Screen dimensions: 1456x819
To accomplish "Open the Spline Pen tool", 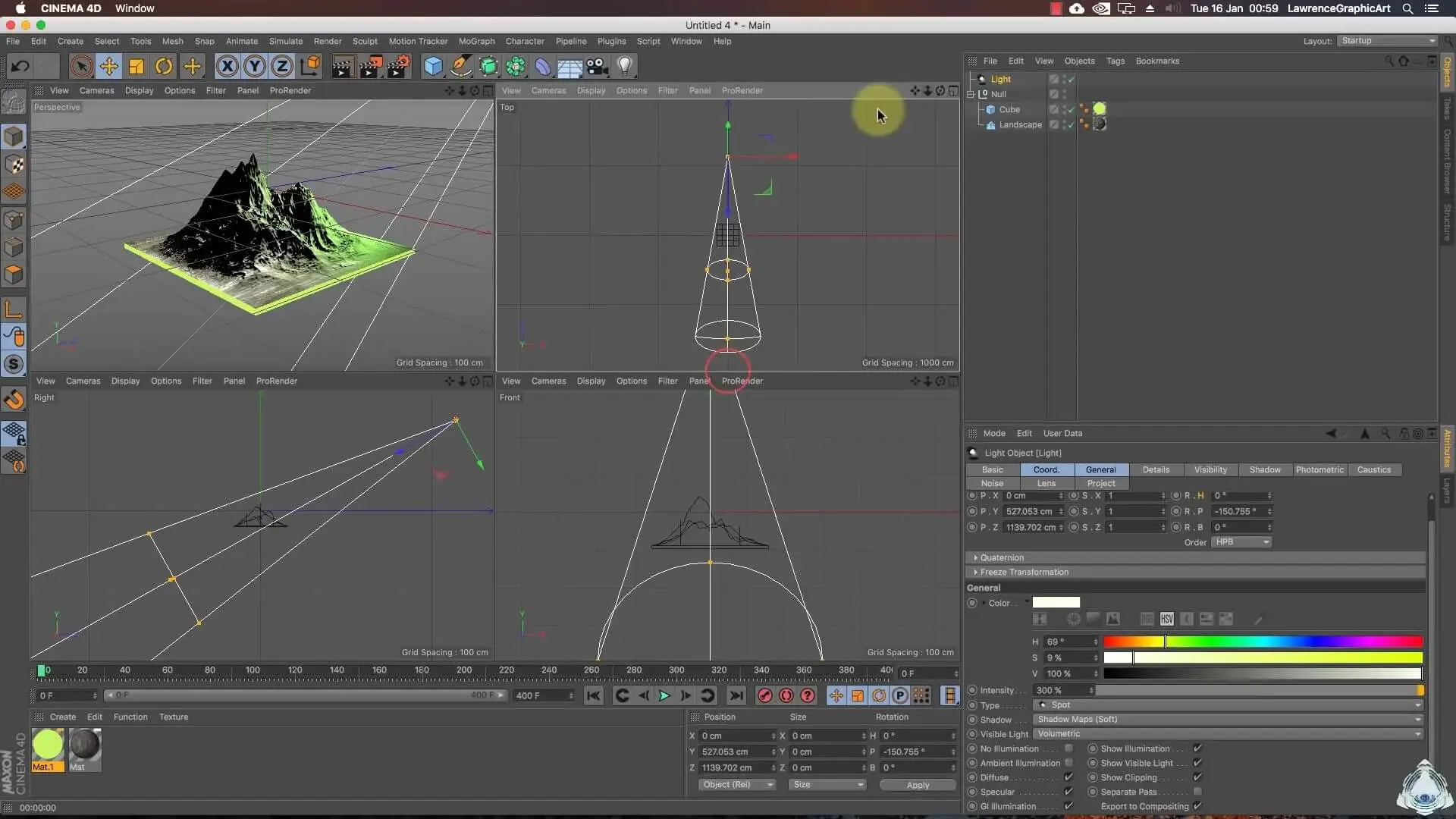I will (460, 66).
